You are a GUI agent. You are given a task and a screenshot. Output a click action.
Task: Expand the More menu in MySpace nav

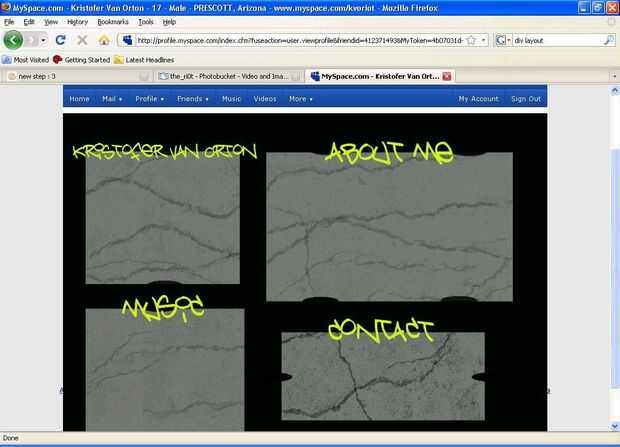point(301,99)
